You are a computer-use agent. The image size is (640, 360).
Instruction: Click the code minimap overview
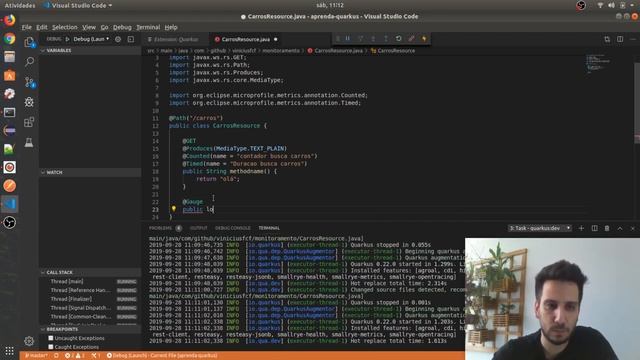point(598,64)
